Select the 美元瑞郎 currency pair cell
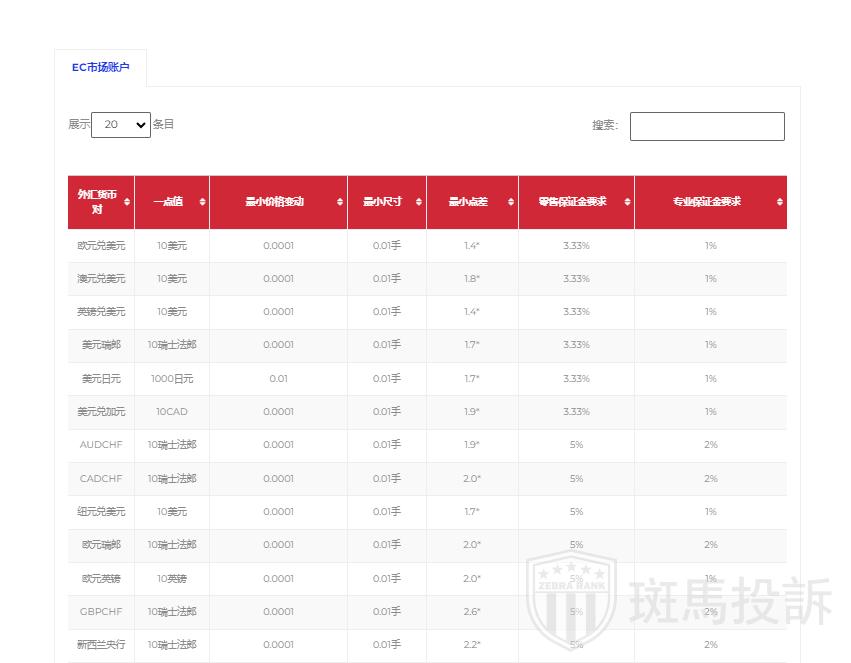The image size is (851, 663). point(101,345)
